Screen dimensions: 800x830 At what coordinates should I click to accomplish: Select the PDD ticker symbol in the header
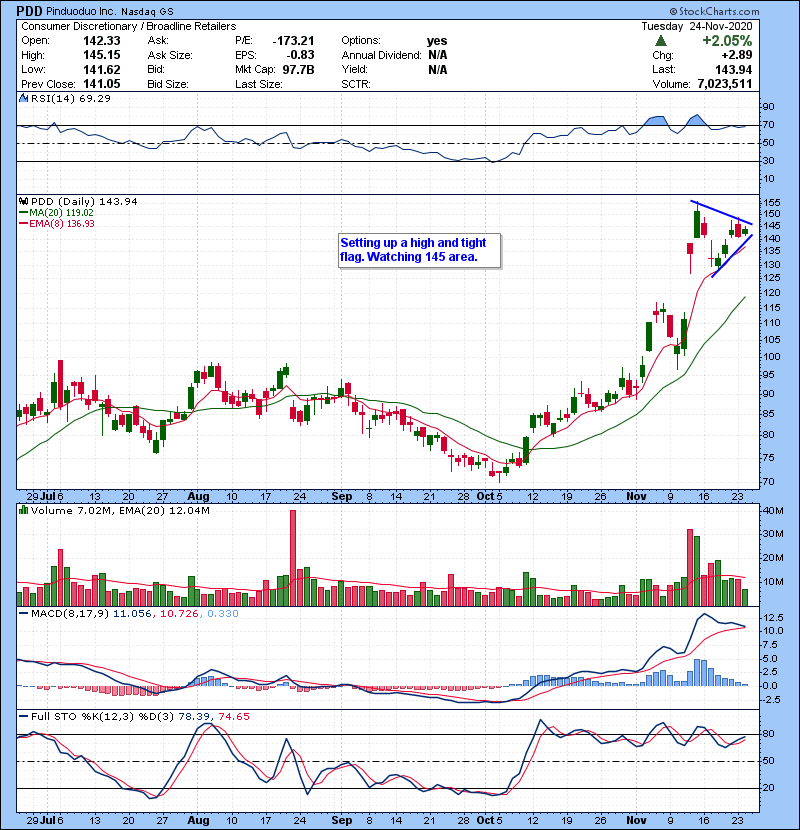click(x=29, y=11)
